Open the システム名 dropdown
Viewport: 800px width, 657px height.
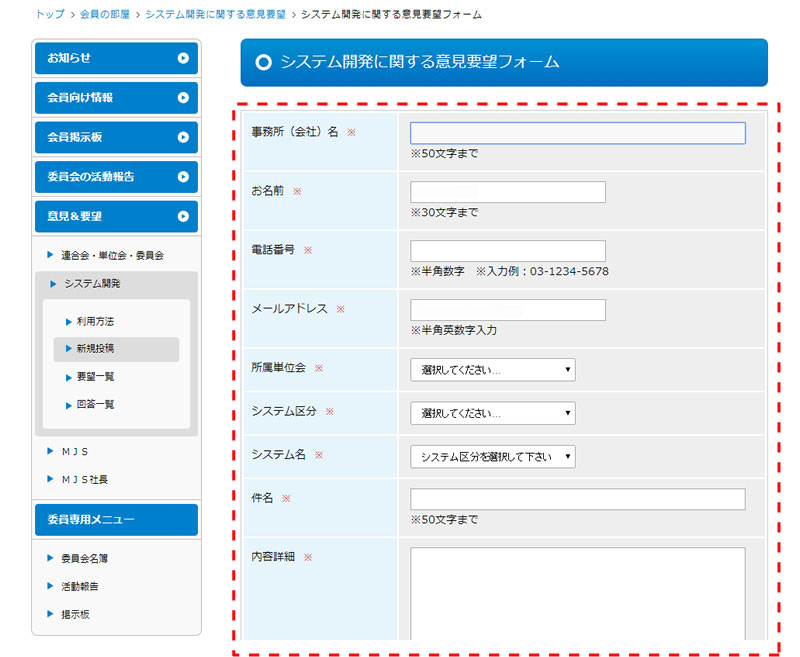tap(492, 457)
